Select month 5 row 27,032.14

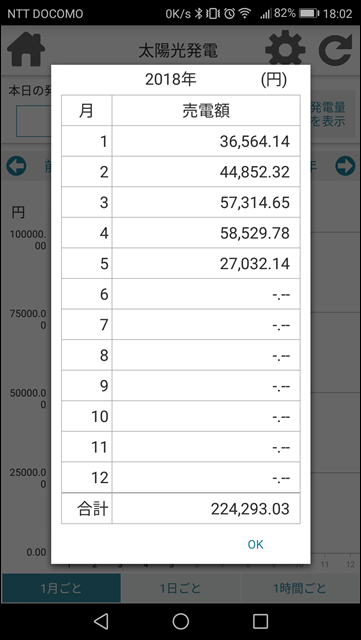click(181, 263)
